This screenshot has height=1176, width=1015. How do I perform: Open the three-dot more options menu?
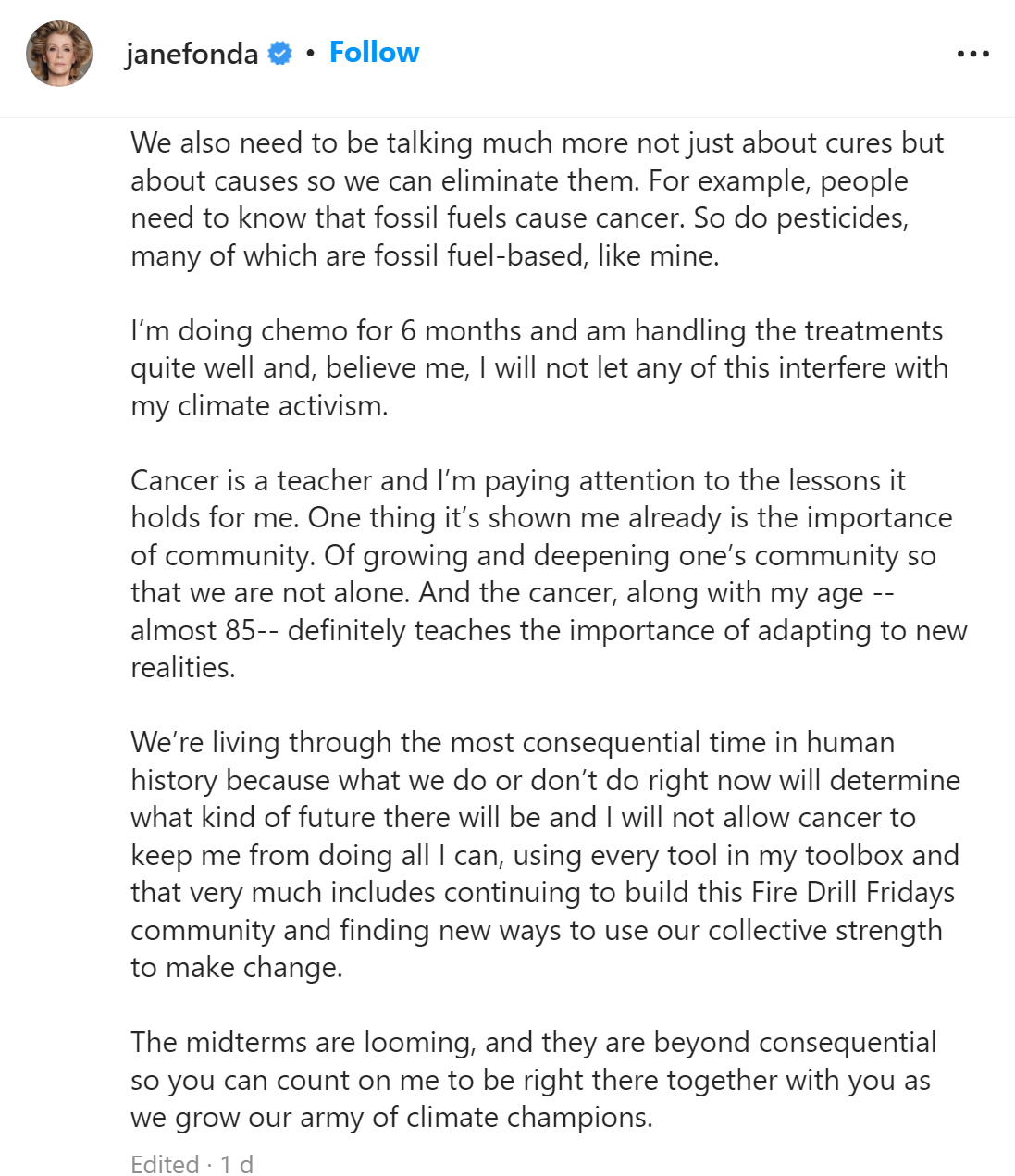tap(972, 54)
